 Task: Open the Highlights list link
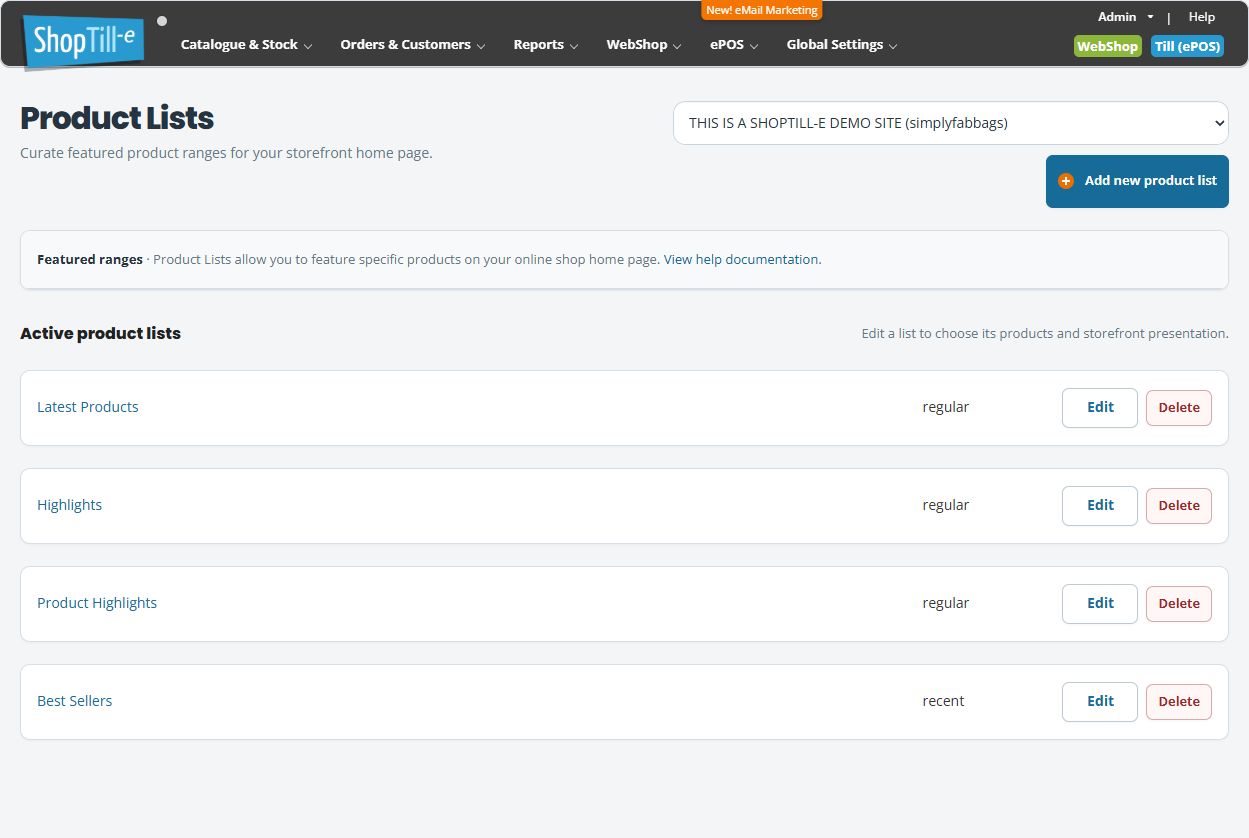[x=70, y=505]
